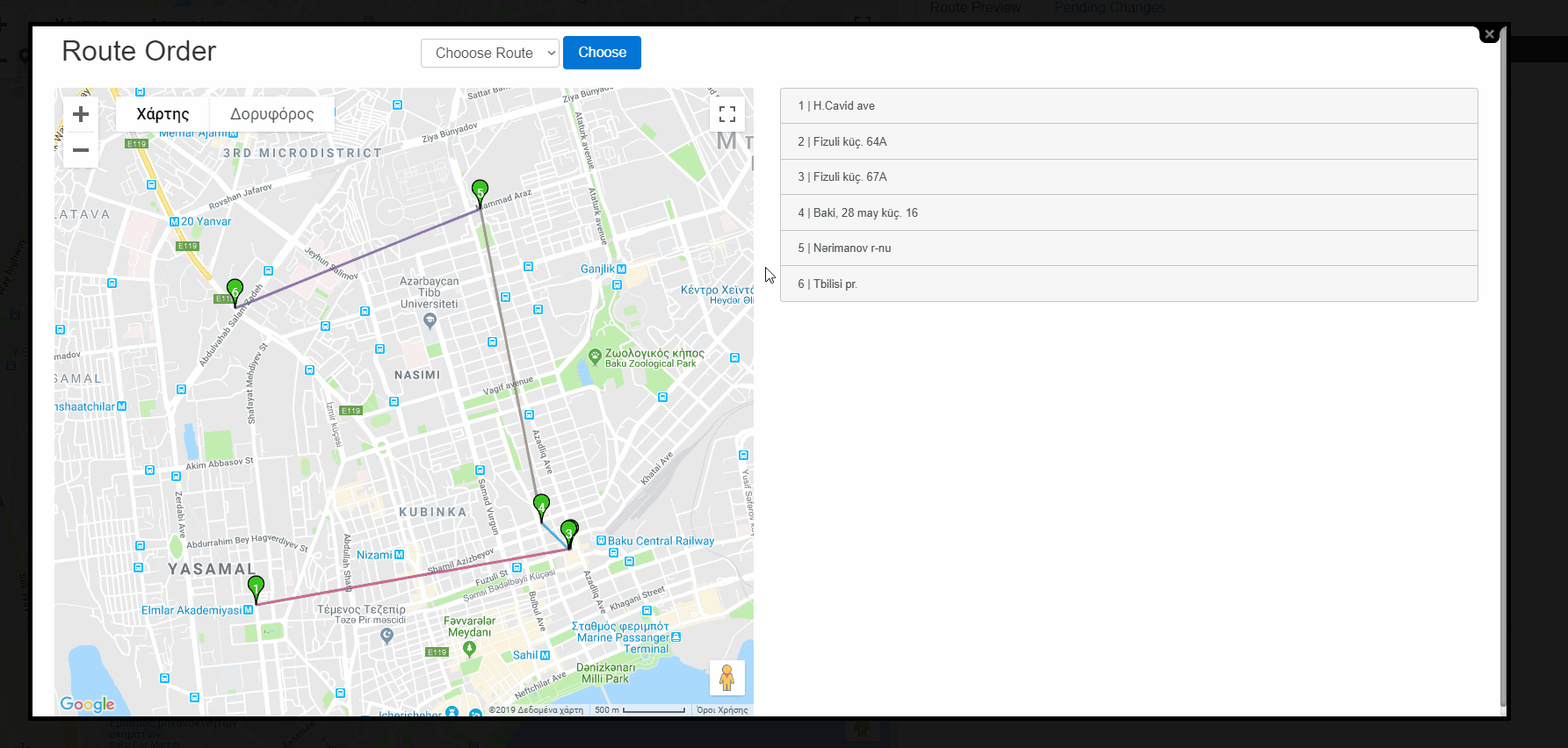Close the Route Order dialog

(x=1489, y=34)
